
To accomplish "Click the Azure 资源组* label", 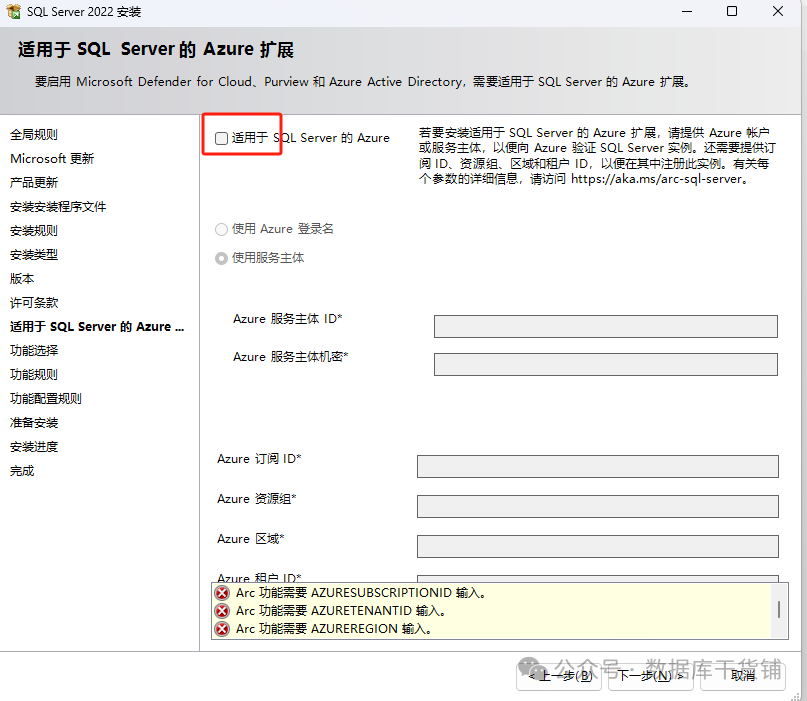I will tap(256, 499).
